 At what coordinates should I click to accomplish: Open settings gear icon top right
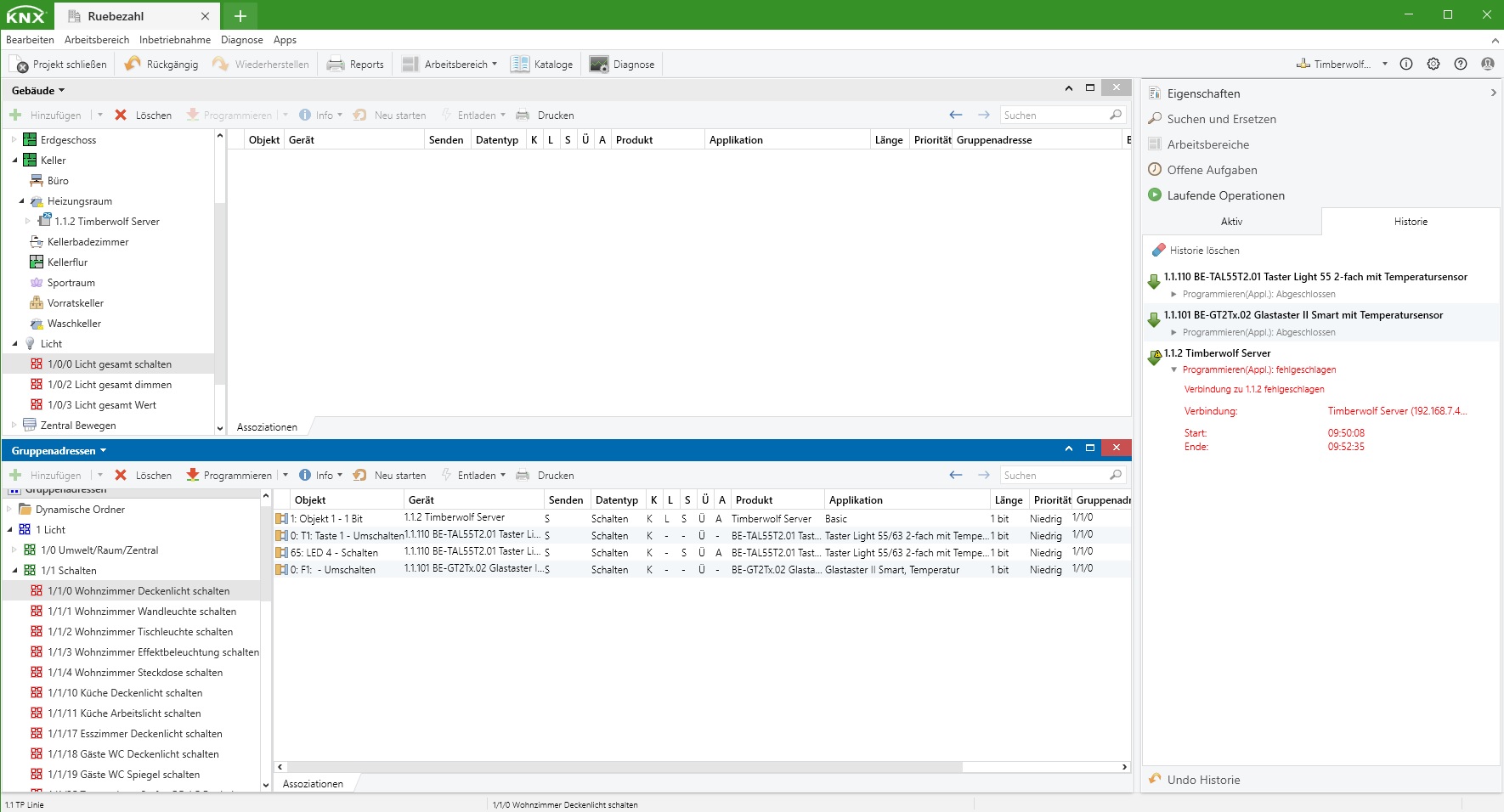point(1433,64)
